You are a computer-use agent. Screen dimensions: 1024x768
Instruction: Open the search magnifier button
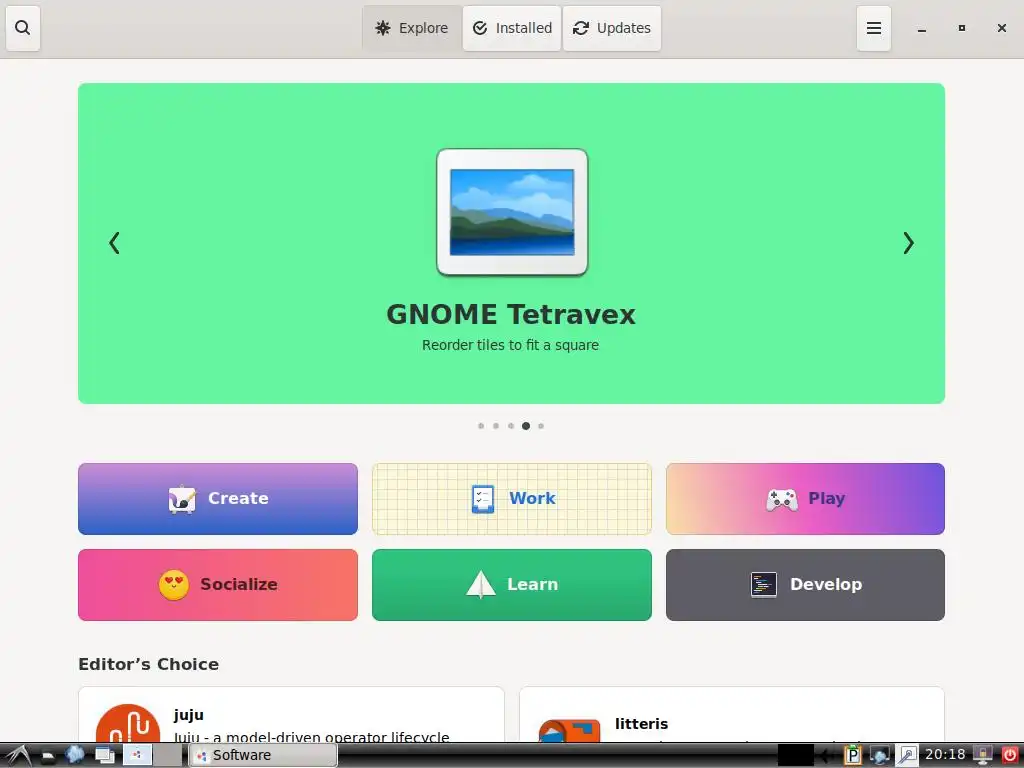(x=23, y=28)
